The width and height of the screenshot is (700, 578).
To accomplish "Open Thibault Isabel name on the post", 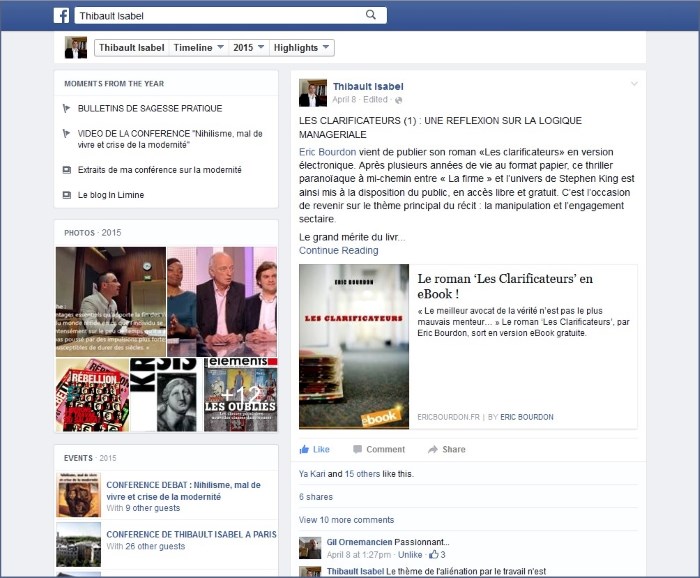I will 368,87.
